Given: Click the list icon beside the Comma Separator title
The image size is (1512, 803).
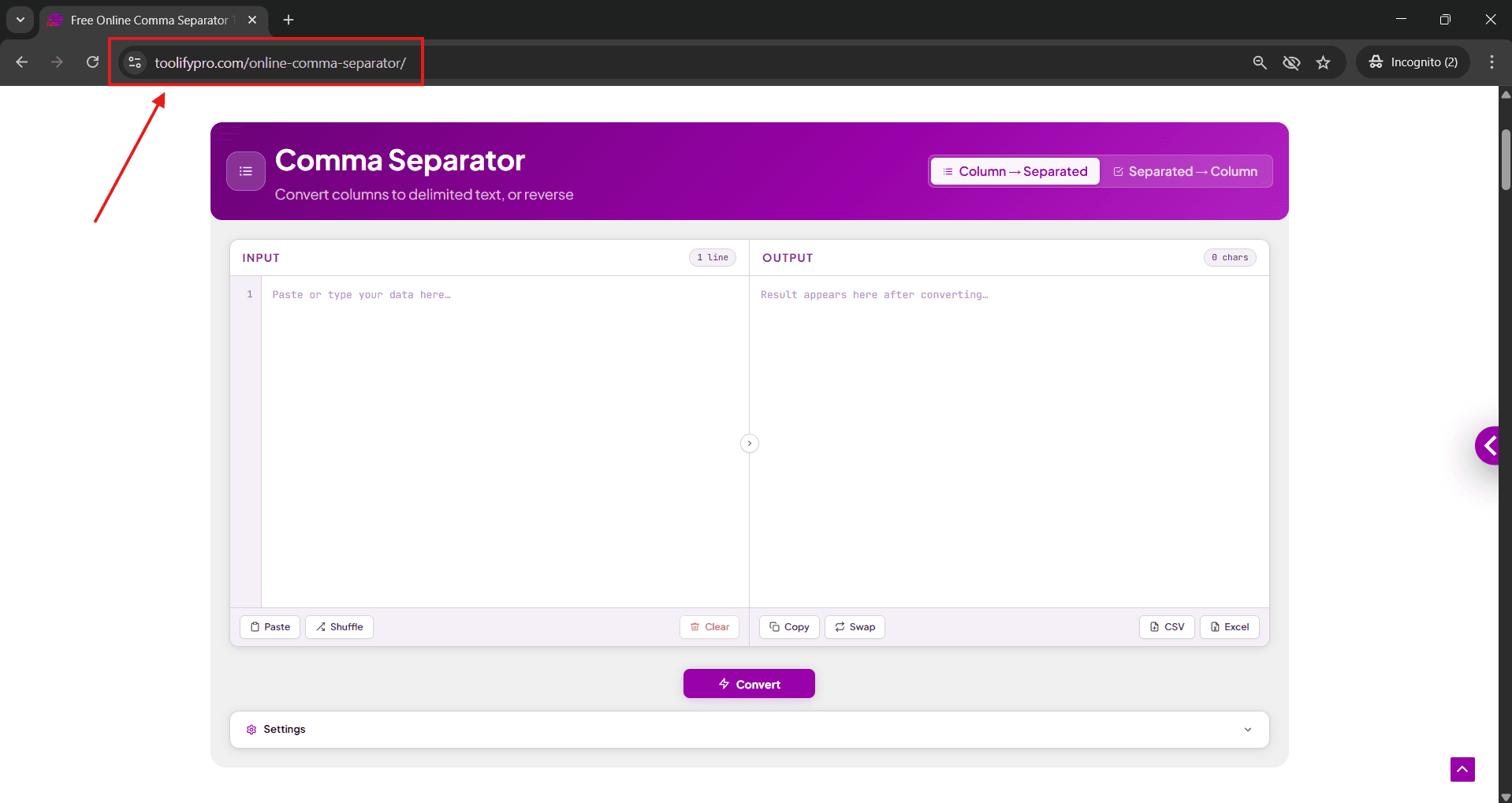Looking at the screenshot, I should [245, 171].
